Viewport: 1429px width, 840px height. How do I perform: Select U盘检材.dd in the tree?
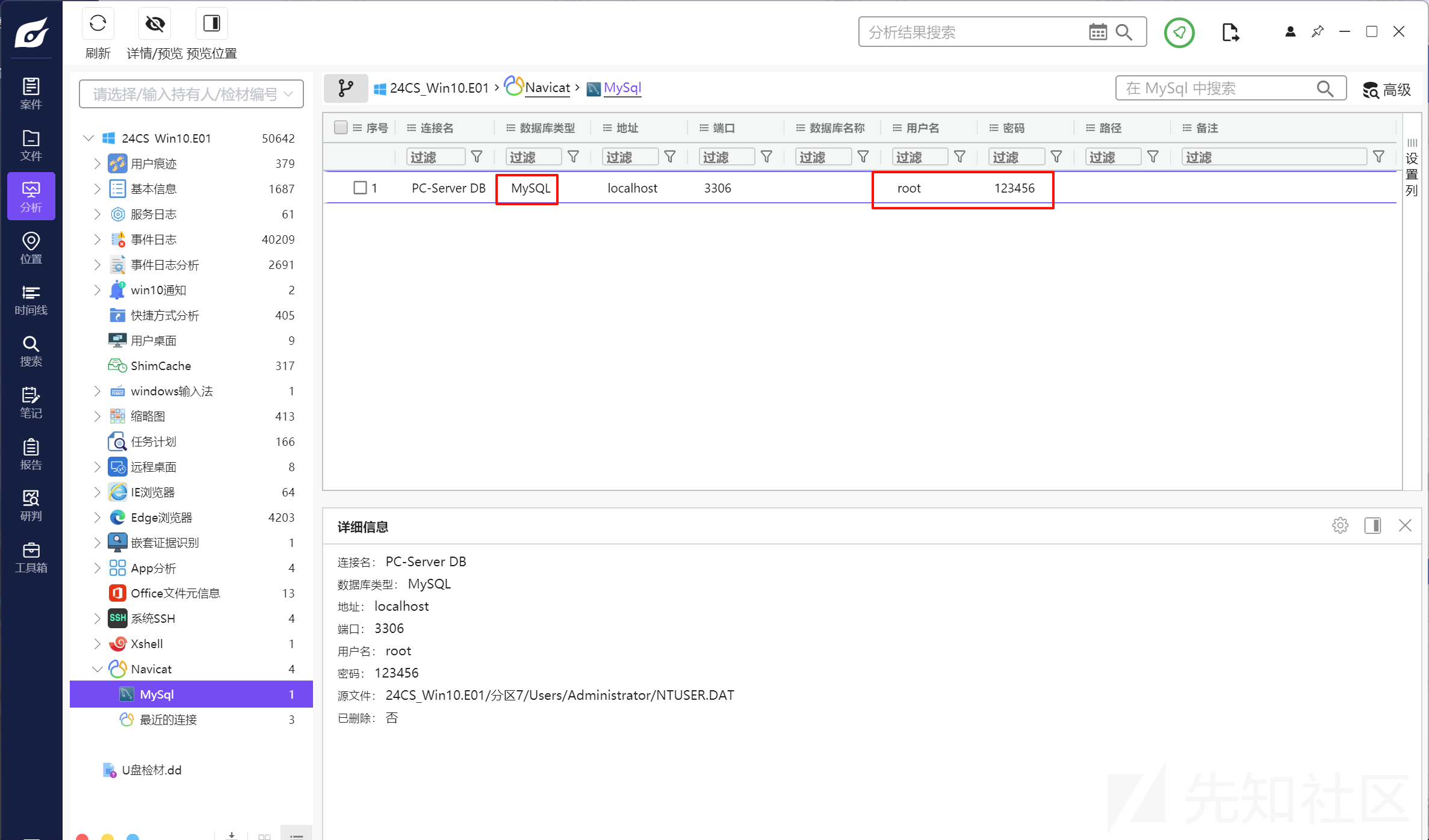[152, 770]
